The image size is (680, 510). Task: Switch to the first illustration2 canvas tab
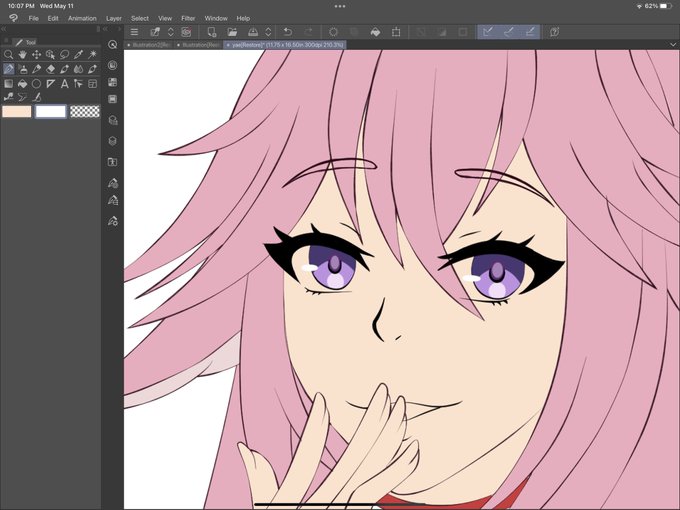pyautogui.click(x=149, y=45)
